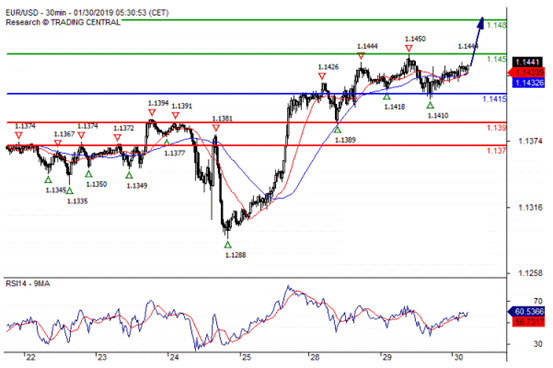Select the green triangle marker at 1.1410 low

pos(430,105)
